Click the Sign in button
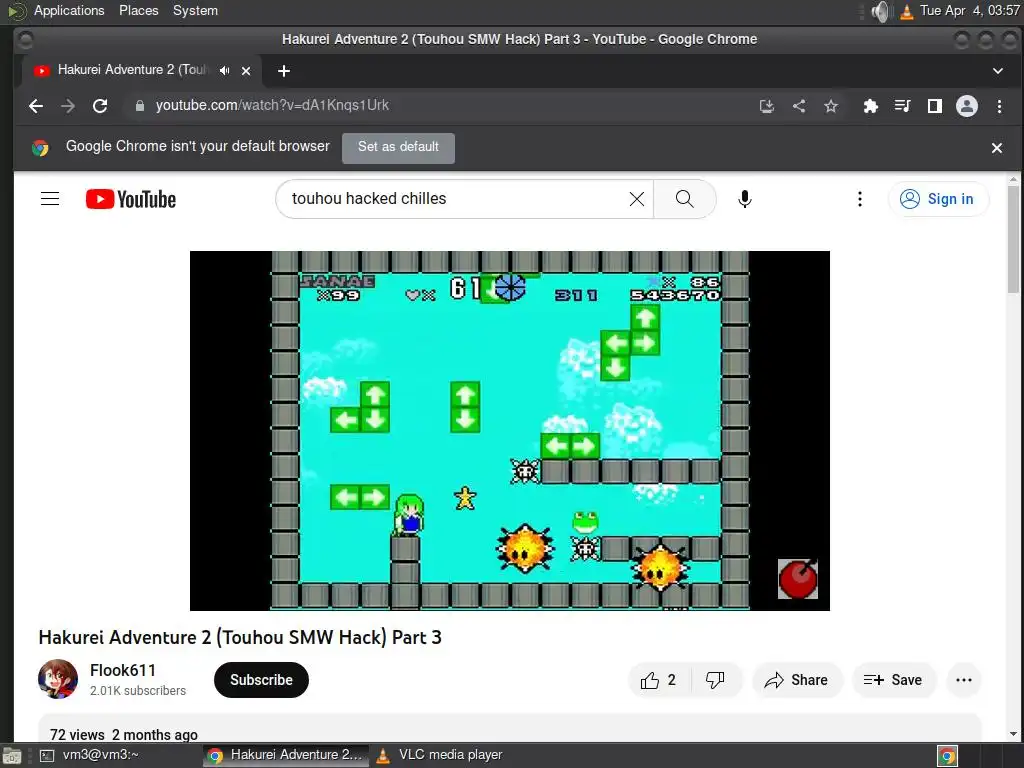The width and height of the screenshot is (1024, 768). tap(938, 199)
